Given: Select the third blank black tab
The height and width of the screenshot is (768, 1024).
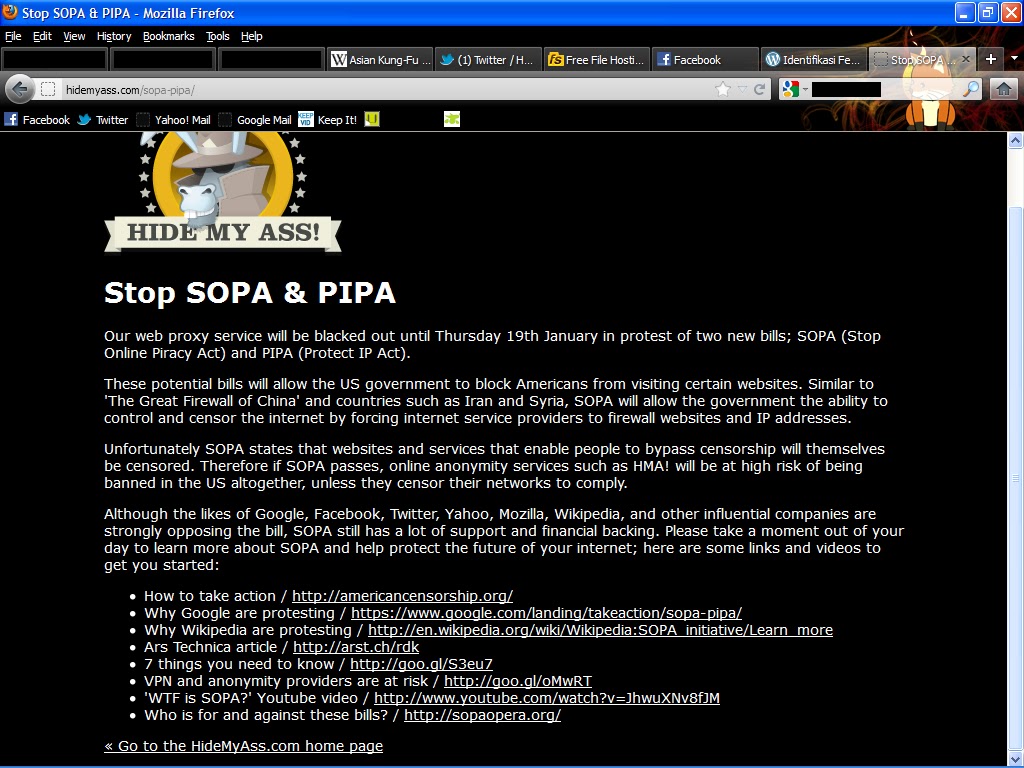Looking at the screenshot, I should [x=271, y=59].
